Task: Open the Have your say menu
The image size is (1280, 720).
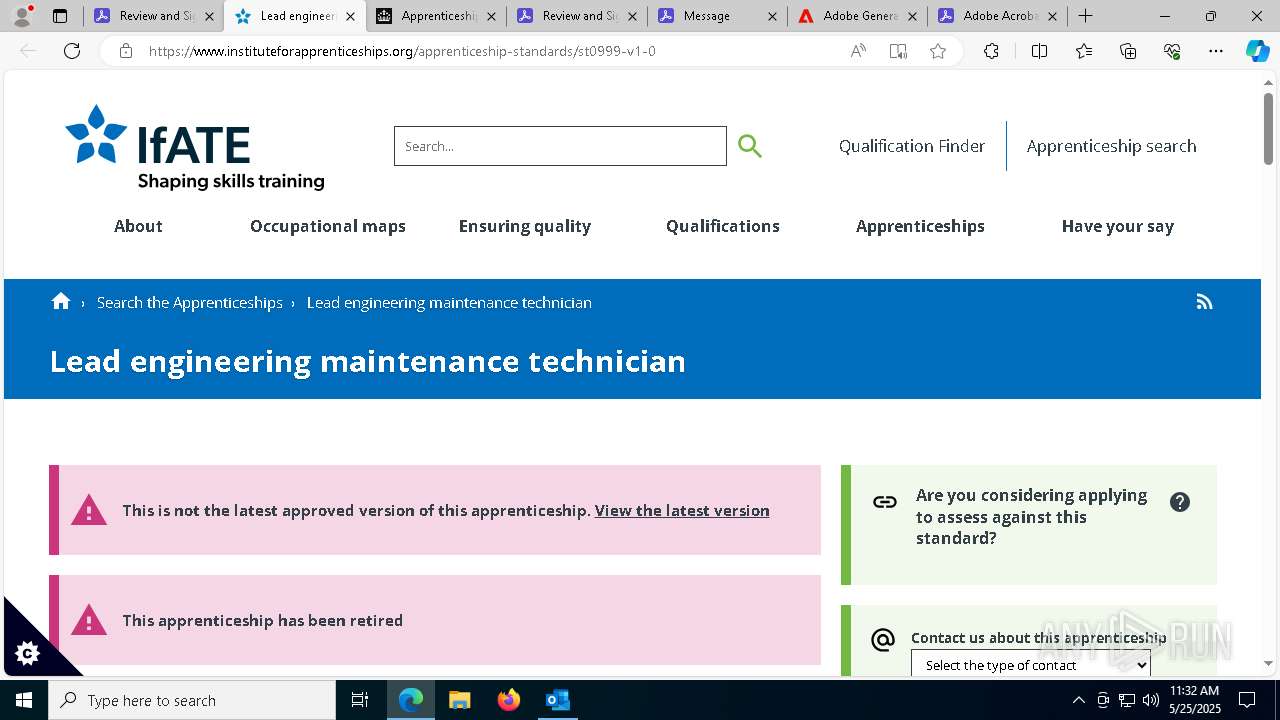Action: tap(1118, 226)
